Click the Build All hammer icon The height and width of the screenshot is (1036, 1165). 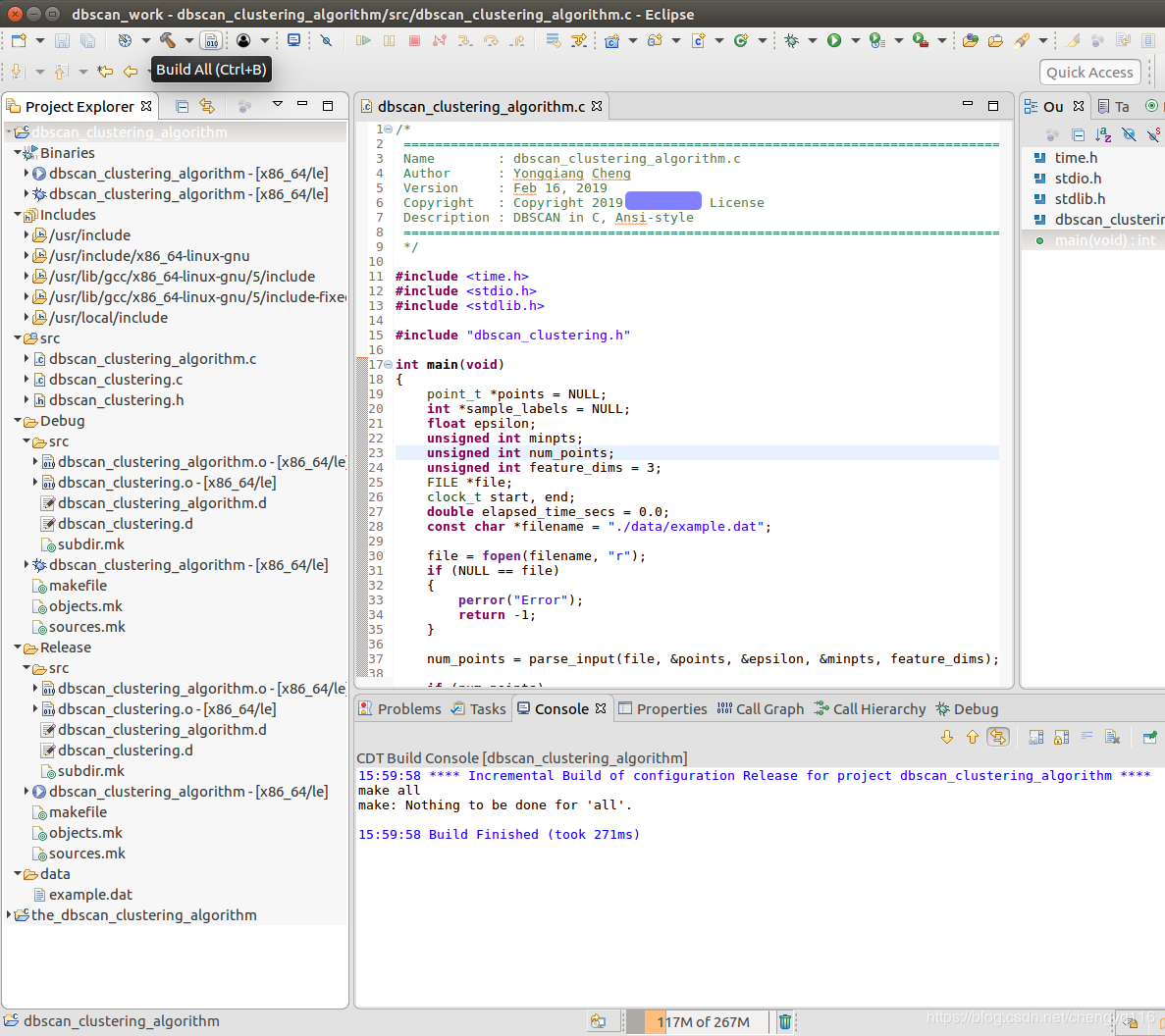(x=167, y=40)
